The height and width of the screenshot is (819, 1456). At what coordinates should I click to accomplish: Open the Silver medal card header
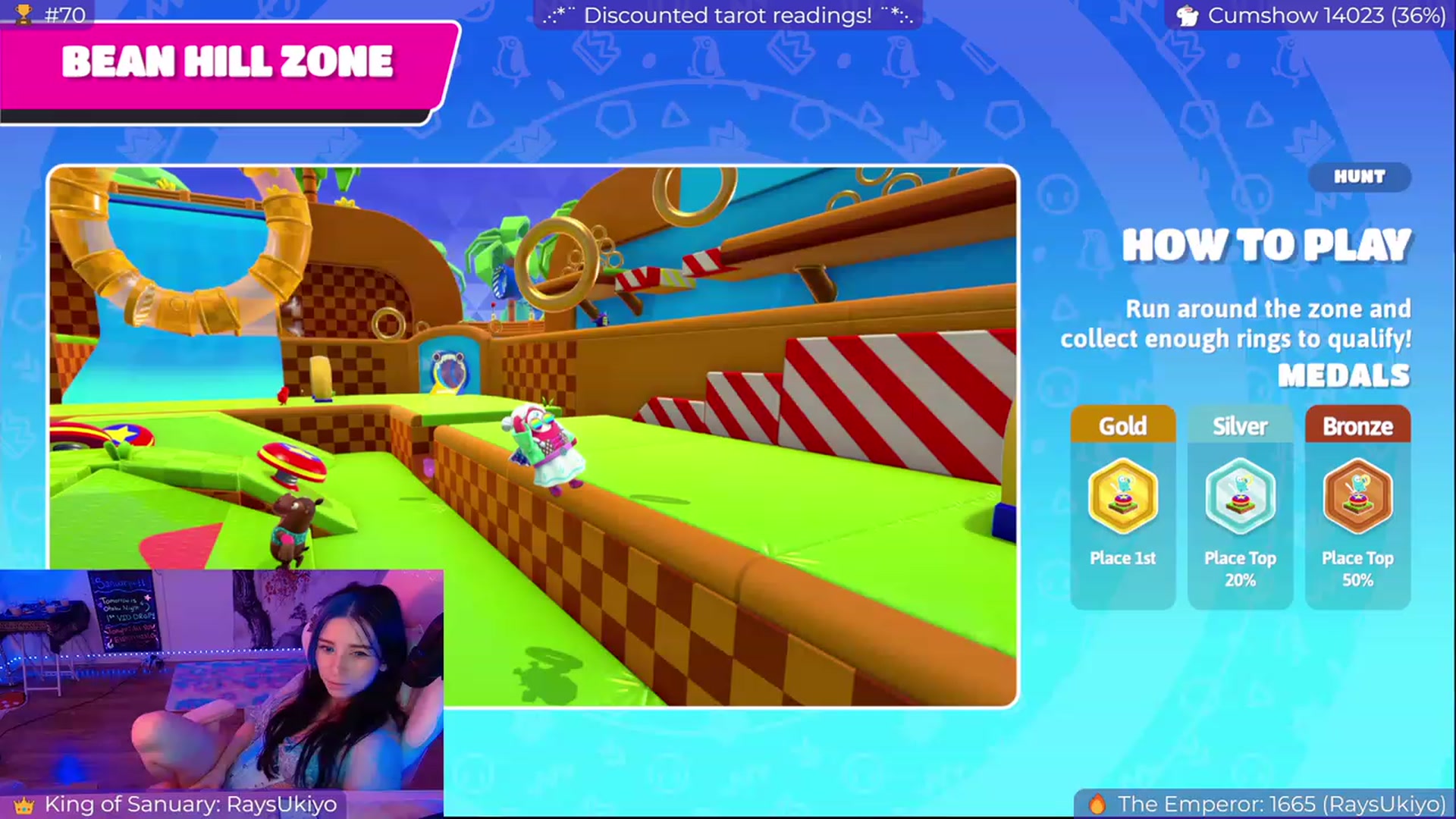(1241, 425)
